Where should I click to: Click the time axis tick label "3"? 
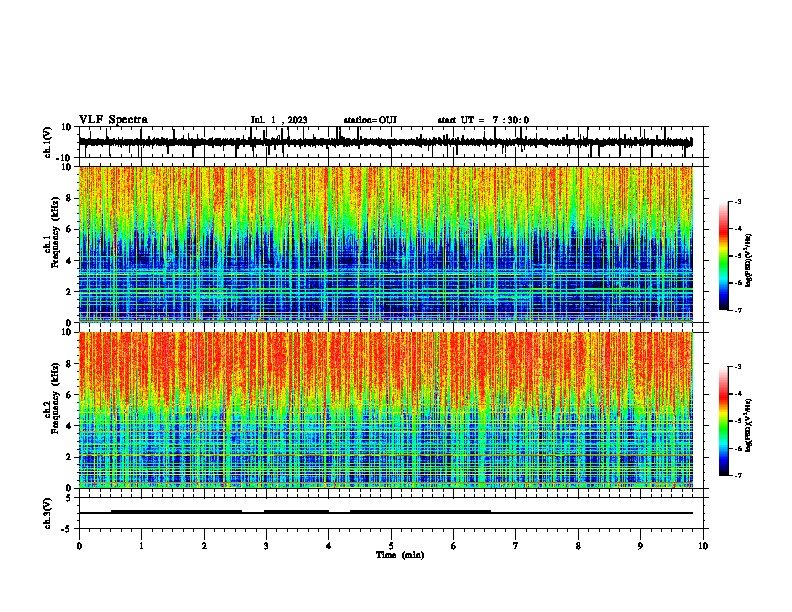(266, 546)
